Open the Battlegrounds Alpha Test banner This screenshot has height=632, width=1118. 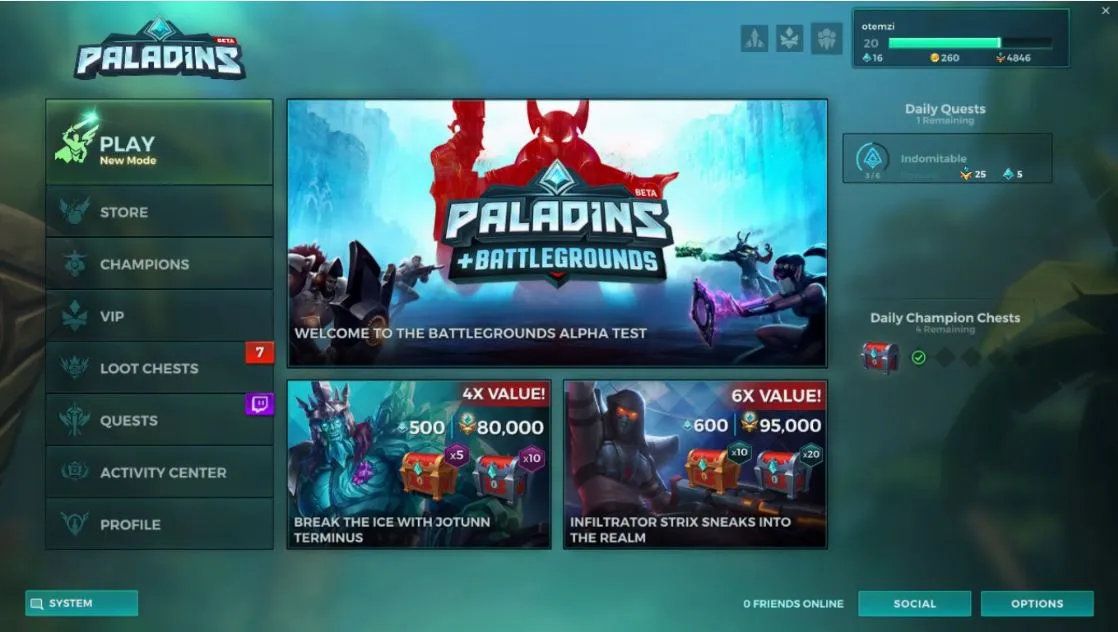click(x=557, y=233)
